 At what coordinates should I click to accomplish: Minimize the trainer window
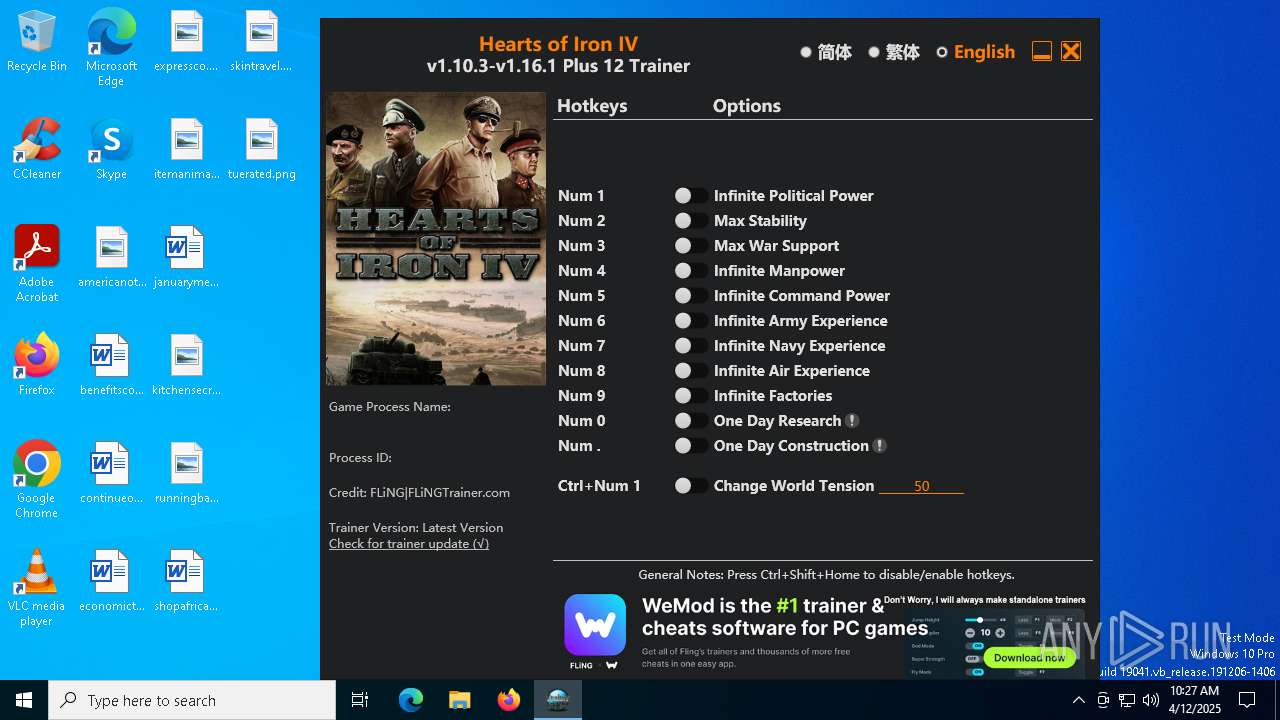coord(1042,51)
